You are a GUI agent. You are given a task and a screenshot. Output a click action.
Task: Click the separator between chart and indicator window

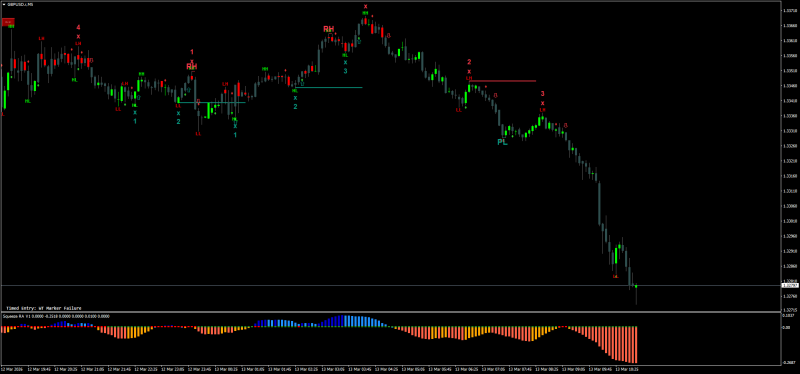tap(390, 312)
